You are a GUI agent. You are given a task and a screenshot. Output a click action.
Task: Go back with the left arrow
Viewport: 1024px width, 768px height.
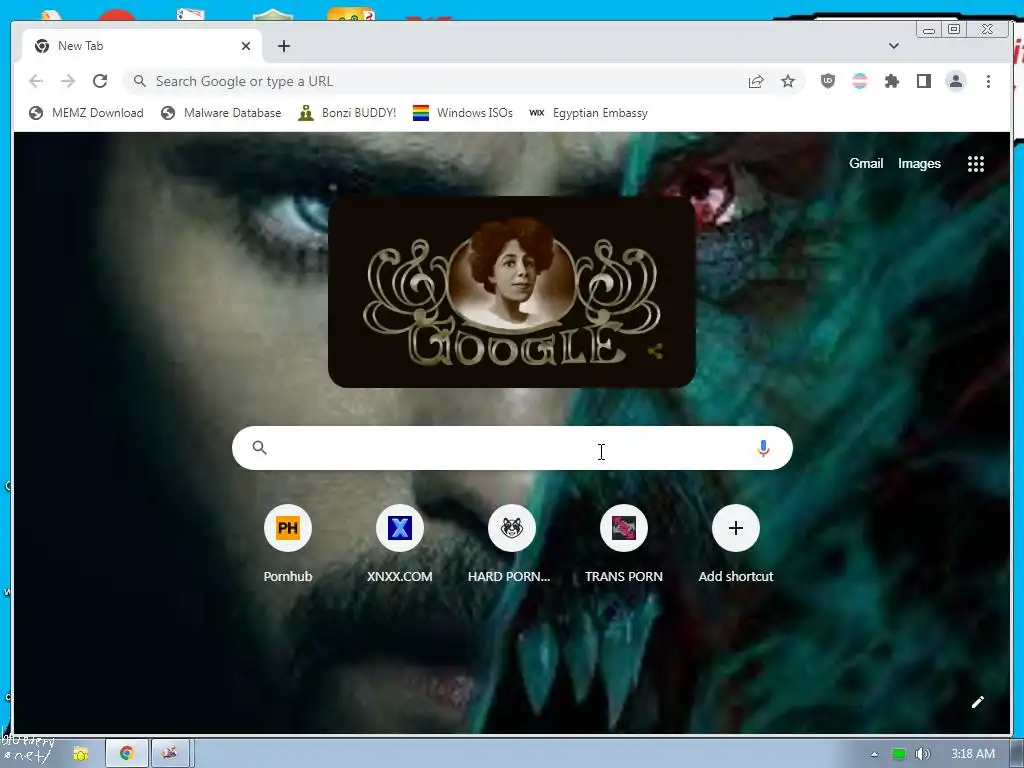36,81
